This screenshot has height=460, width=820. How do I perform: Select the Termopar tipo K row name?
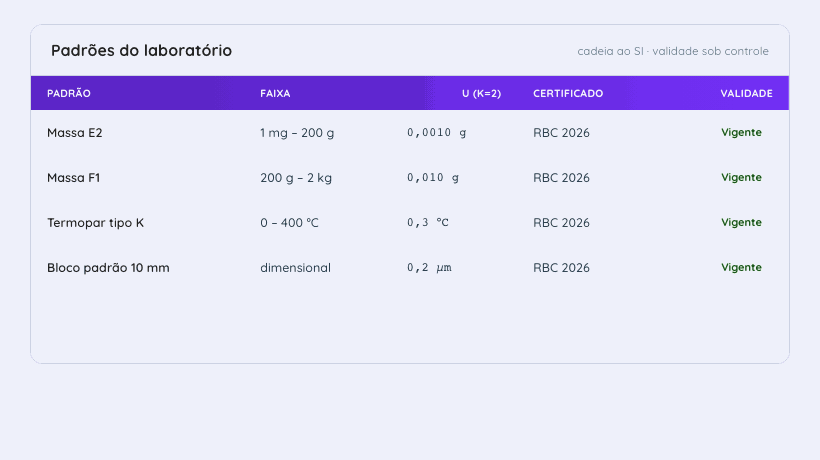96,223
